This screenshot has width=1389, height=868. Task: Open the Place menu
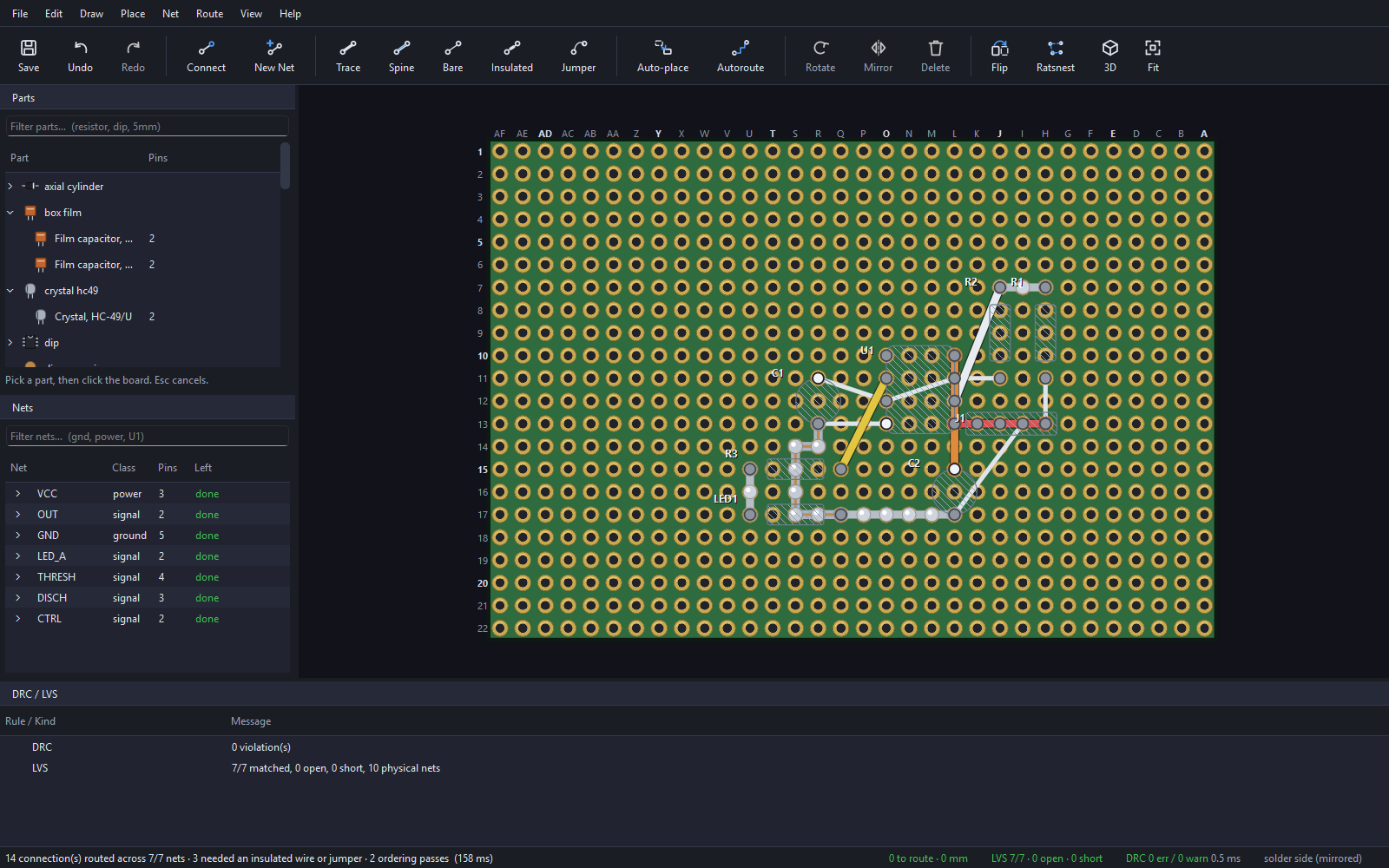[133, 14]
